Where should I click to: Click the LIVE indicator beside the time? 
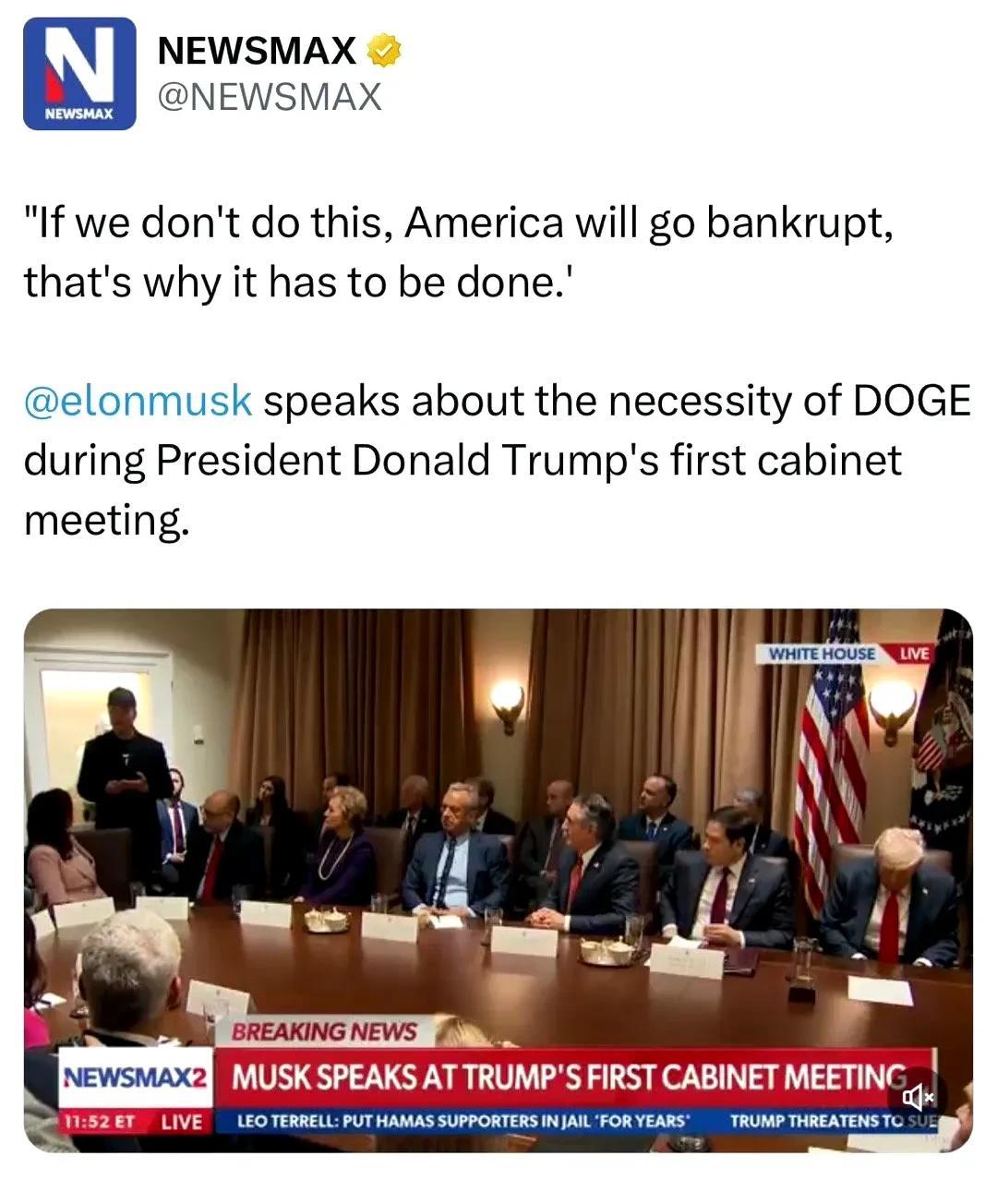[180, 1121]
